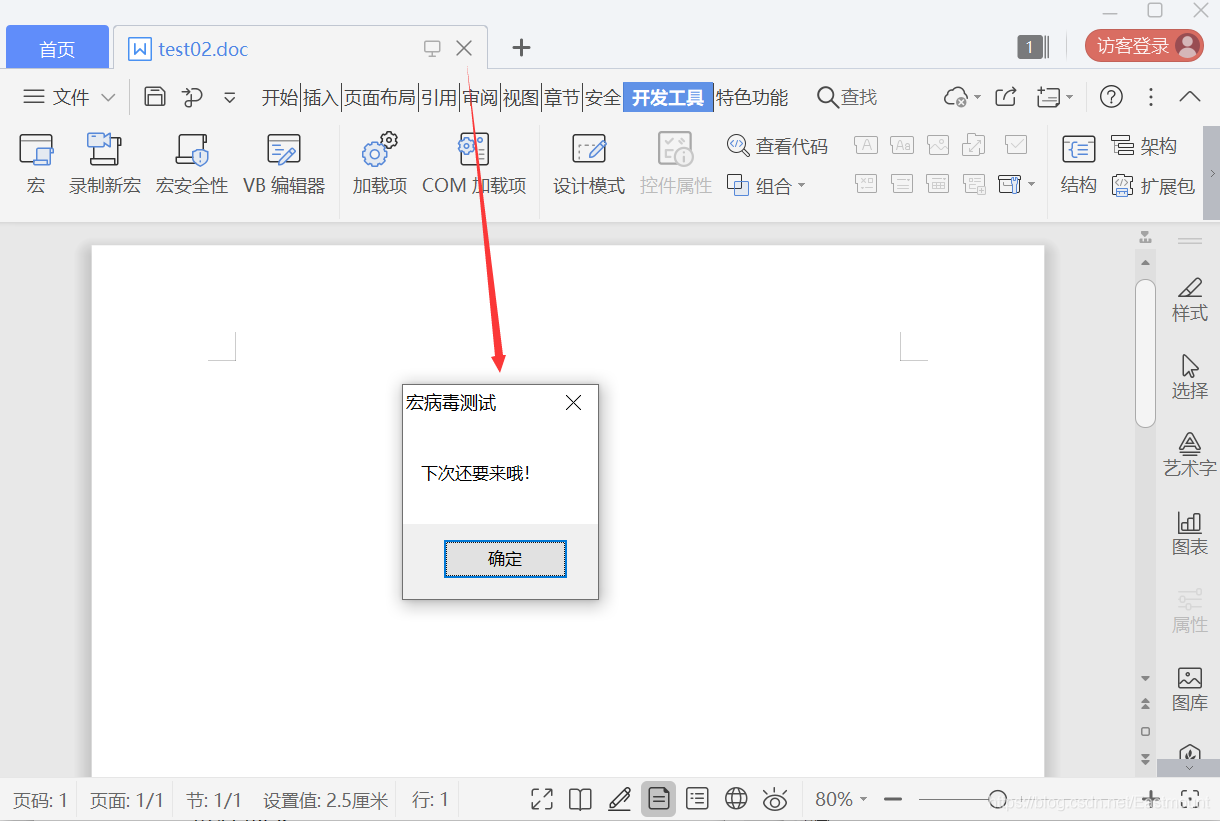Image resolution: width=1220 pixels, height=821 pixels.
Task: Open 扩展包 expansion packs
Action: (1153, 185)
